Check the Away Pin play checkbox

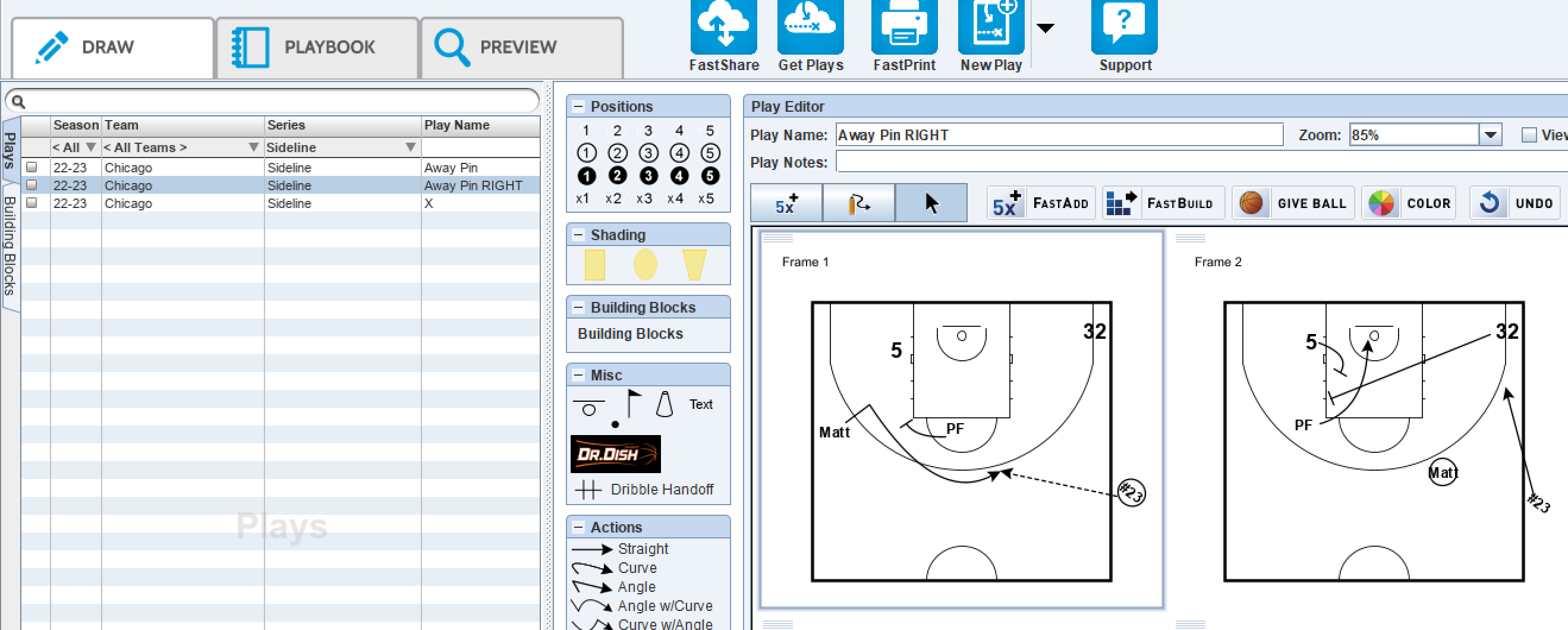32,167
